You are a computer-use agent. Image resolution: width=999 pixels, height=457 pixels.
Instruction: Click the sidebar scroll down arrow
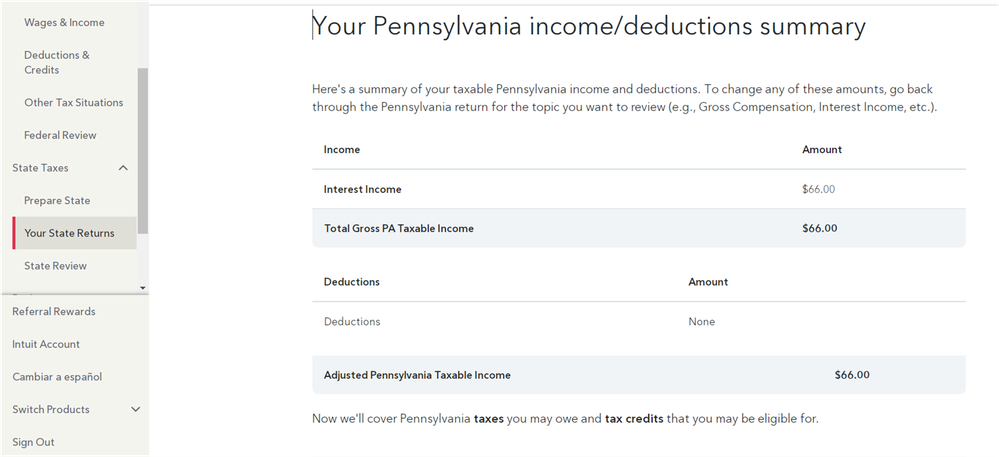143,288
